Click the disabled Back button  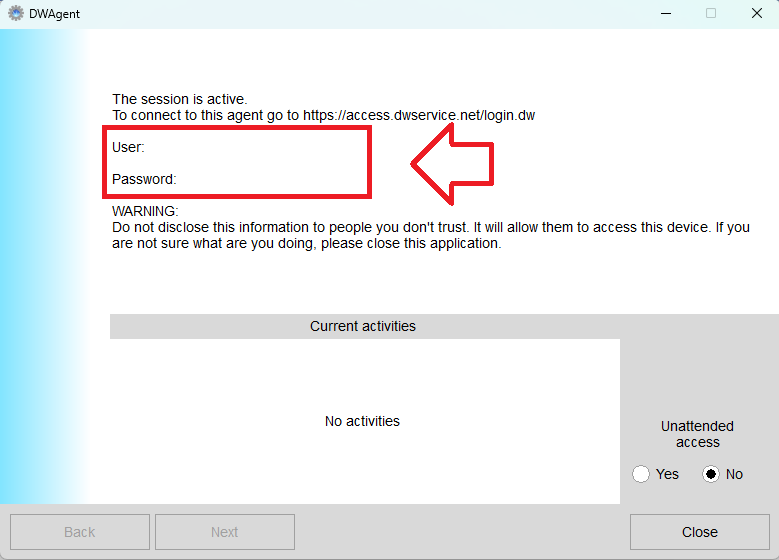coord(79,532)
